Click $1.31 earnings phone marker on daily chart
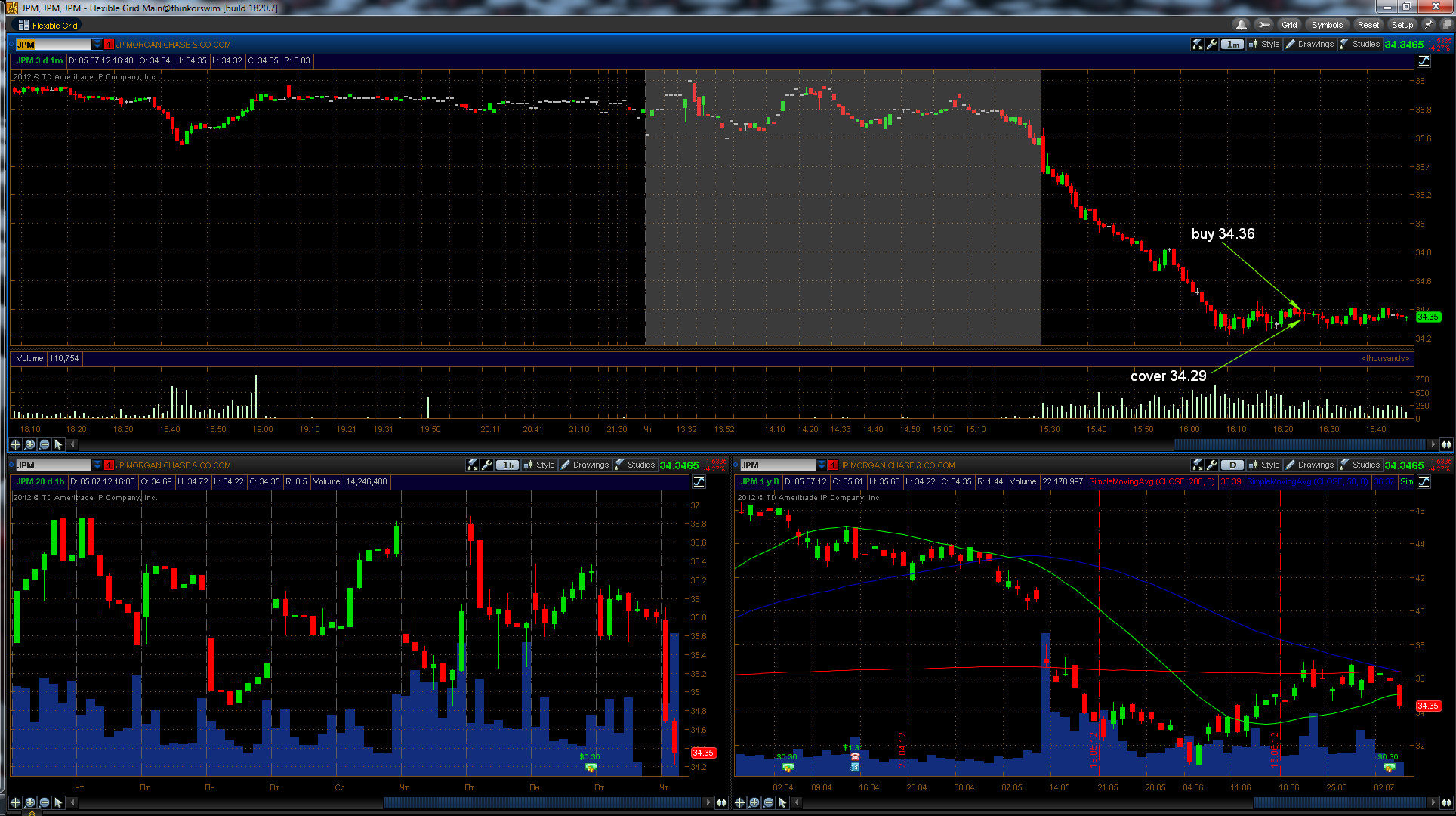The height and width of the screenshot is (816, 1456). pyautogui.click(x=855, y=756)
